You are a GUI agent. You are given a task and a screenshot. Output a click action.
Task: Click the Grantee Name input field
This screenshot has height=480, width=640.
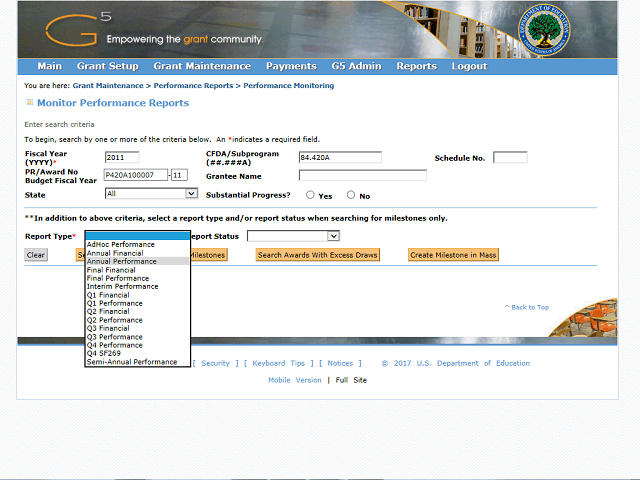coord(362,176)
